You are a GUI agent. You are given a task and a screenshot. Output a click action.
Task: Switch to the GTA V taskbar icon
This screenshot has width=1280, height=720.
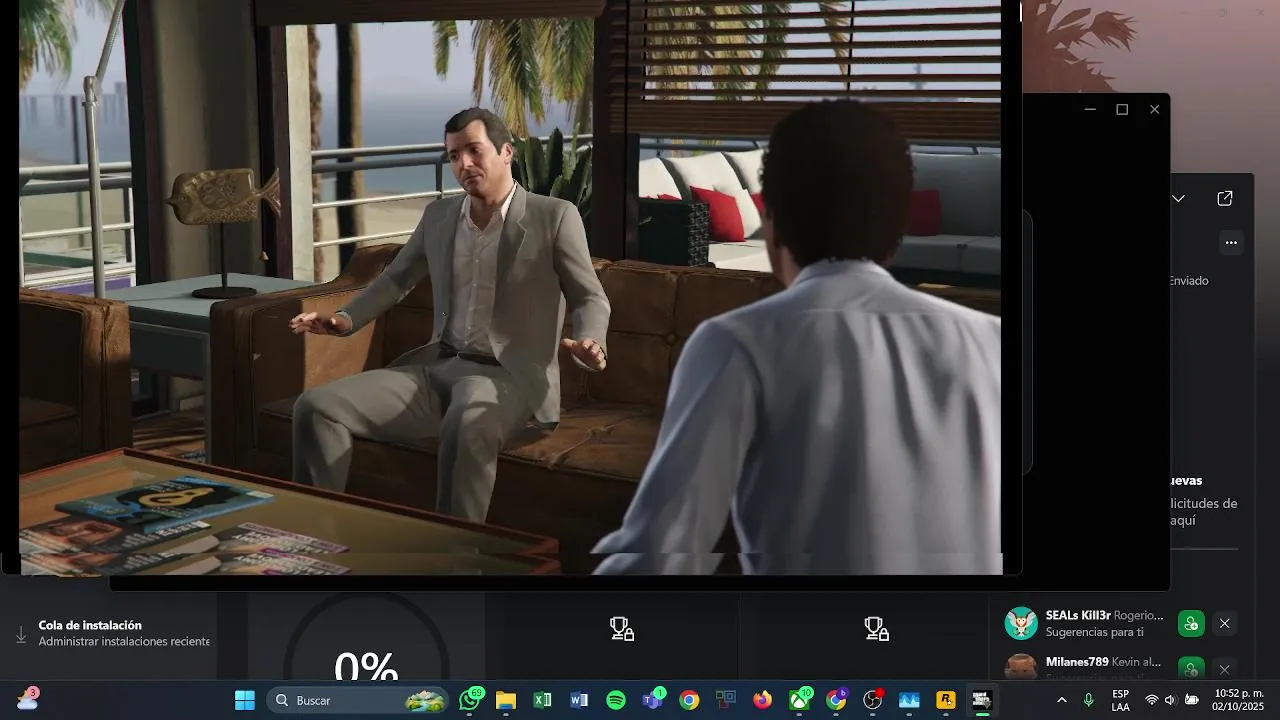coord(982,700)
